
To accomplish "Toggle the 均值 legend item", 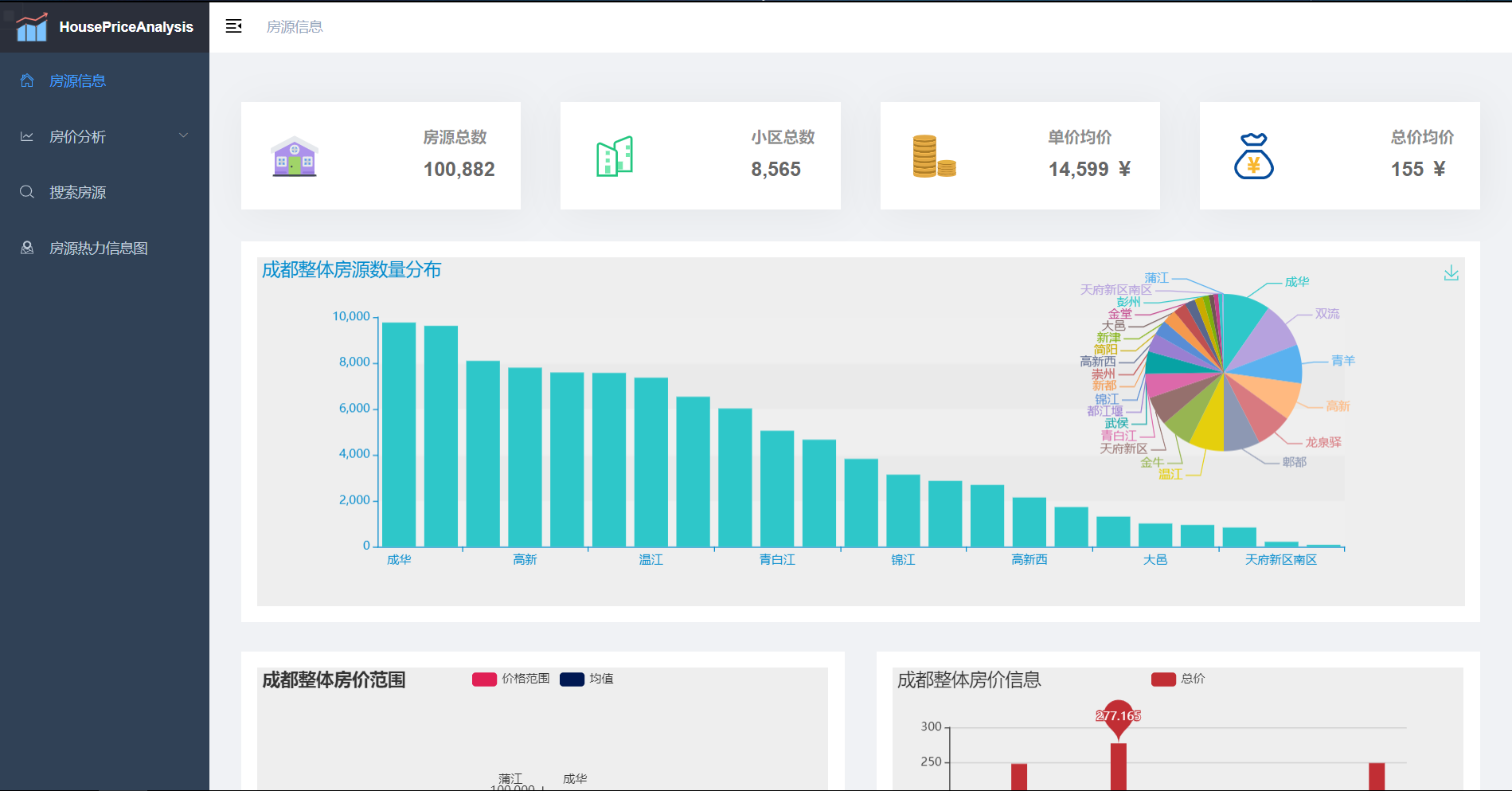I will pyautogui.click(x=587, y=679).
